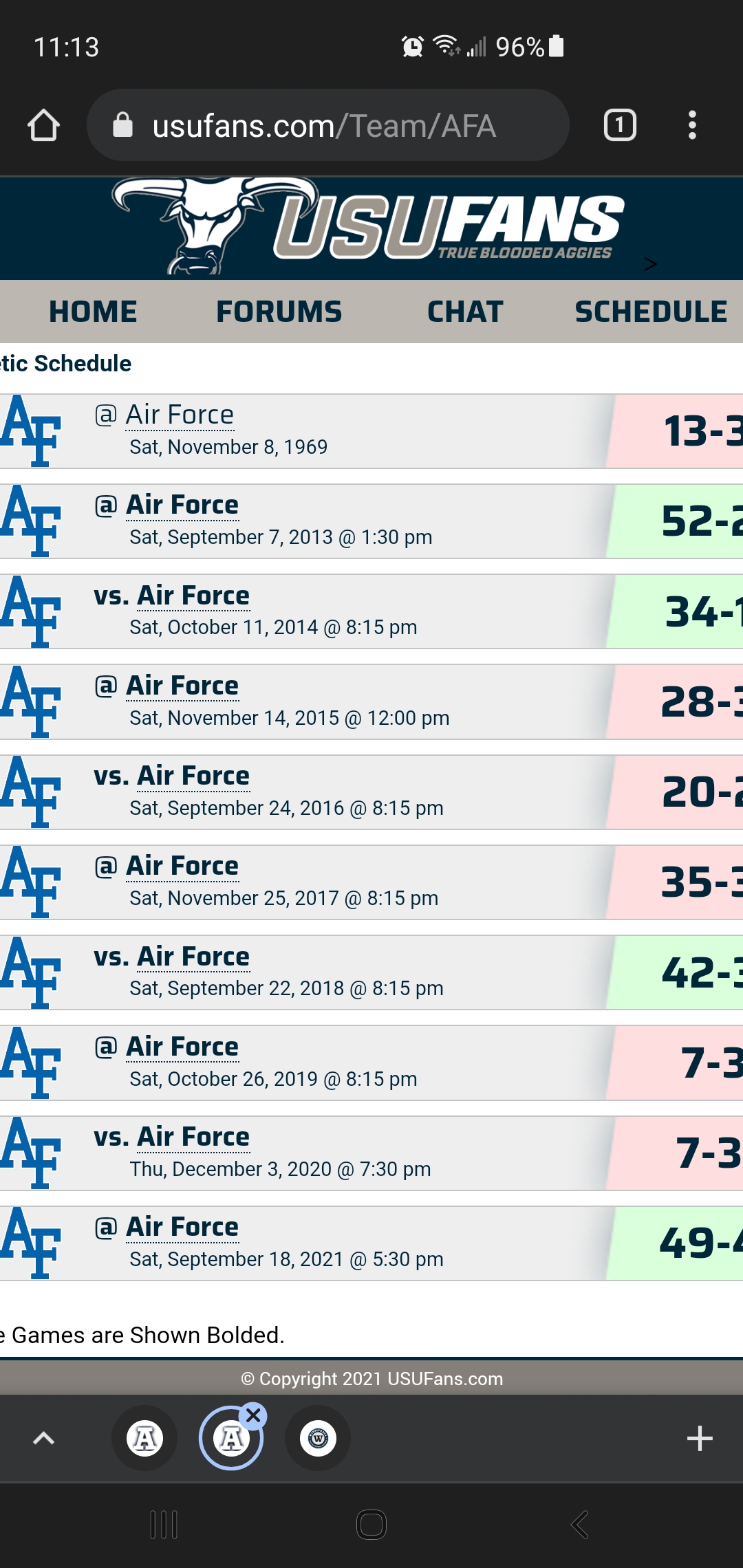Image resolution: width=743 pixels, height=1568 pixels.
Task: Select the circular W tab bubble
Action: coord(318,1438)
